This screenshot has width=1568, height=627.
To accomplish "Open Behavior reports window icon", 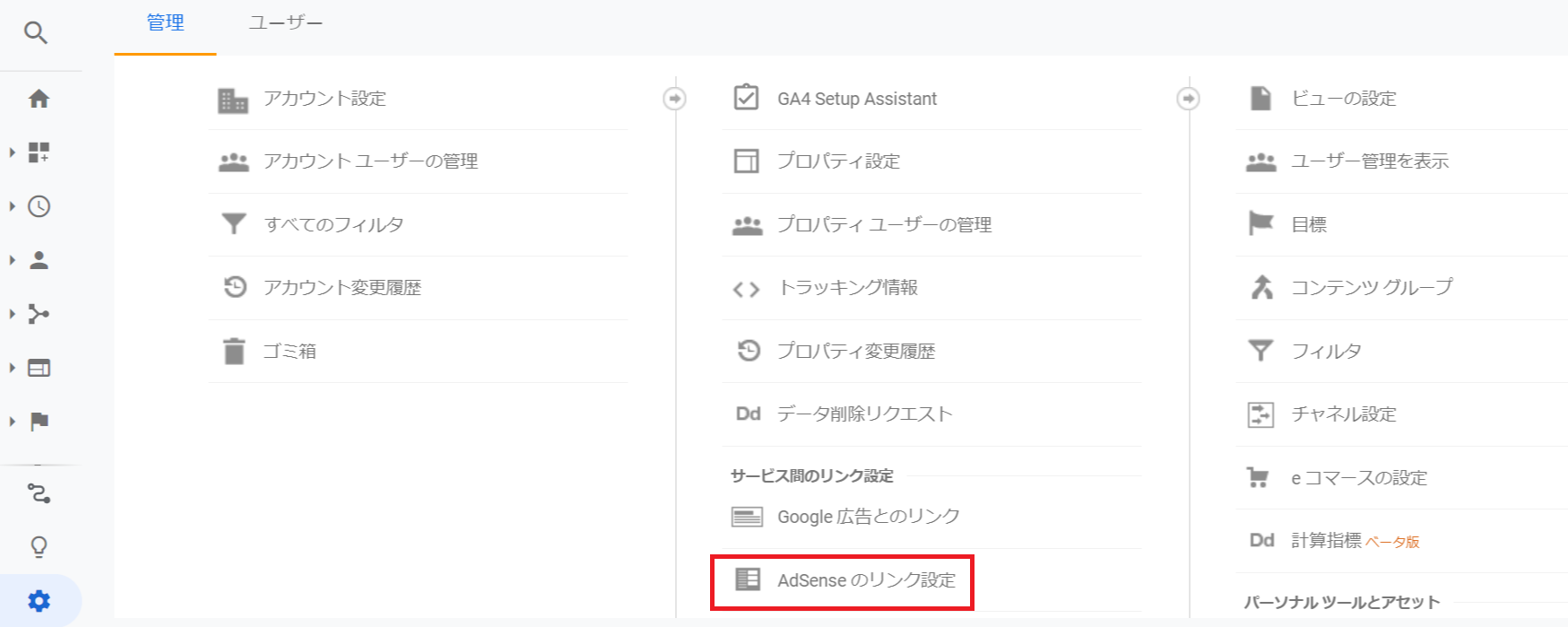I will pyautogui.click(x=39, y=368).
